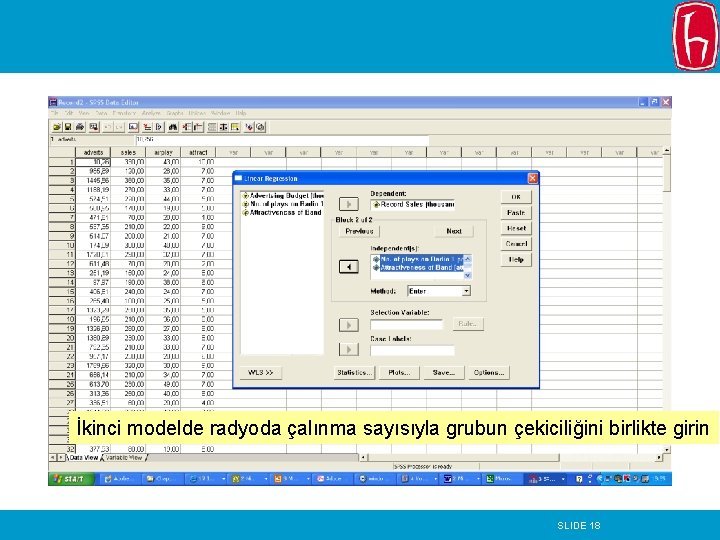Click the Variables toolbar icon
The height and width of the screenshot is (540, 720).
(x=159, y=127)
